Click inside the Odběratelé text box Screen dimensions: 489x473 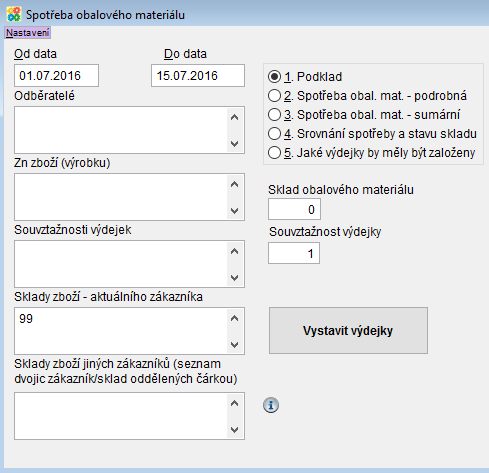[x=121, y=130]
